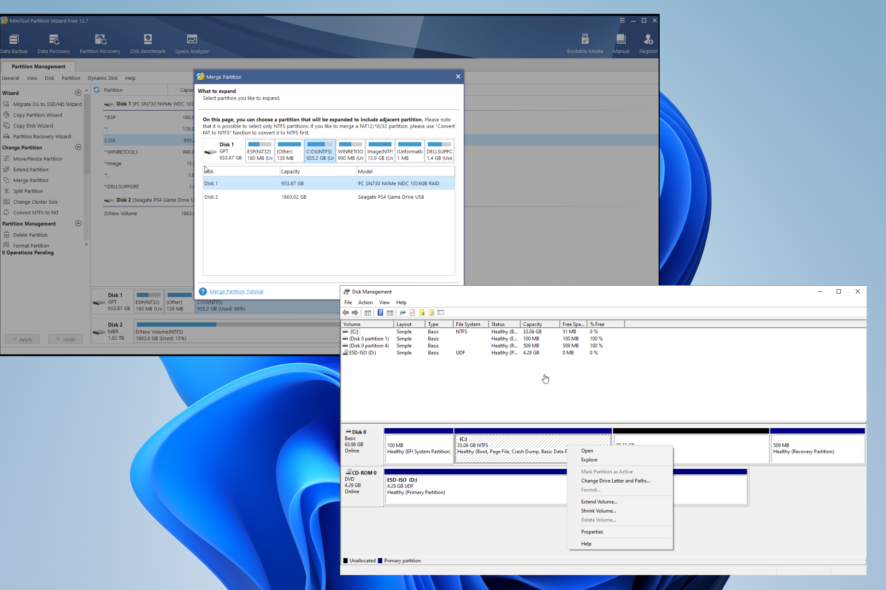Viewport: 886px width, 590px height.
Task: Choose Convert NTFS to FAT
Action: tap(36, 212)
